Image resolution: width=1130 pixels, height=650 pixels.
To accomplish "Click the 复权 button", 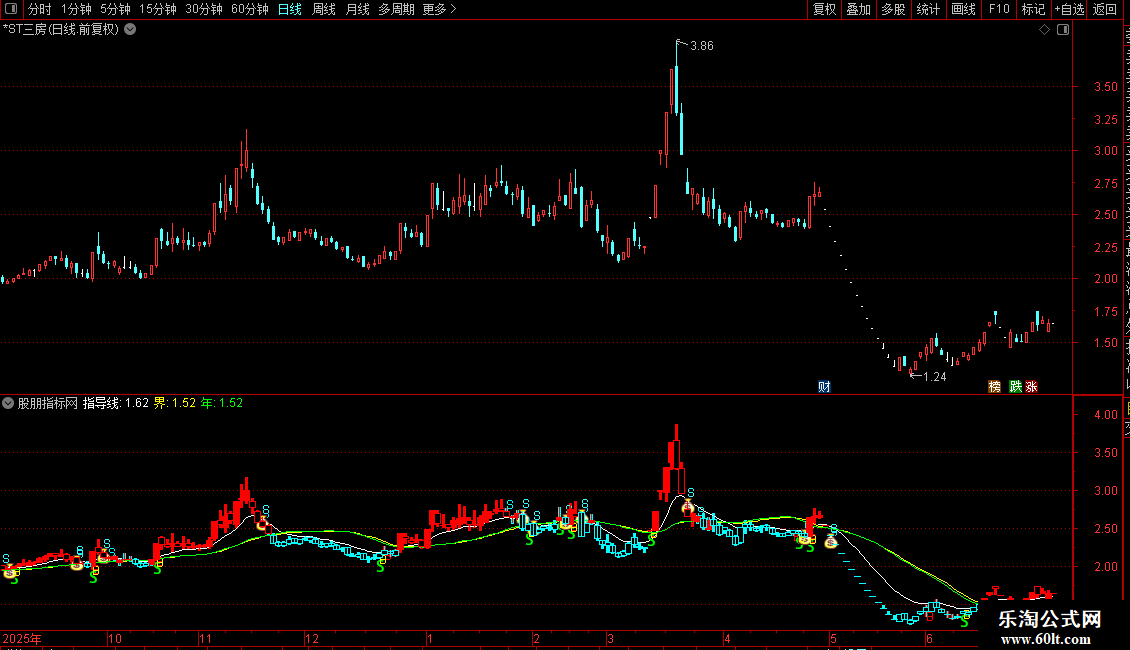I will pyautogui.click(x=824, y=9).
